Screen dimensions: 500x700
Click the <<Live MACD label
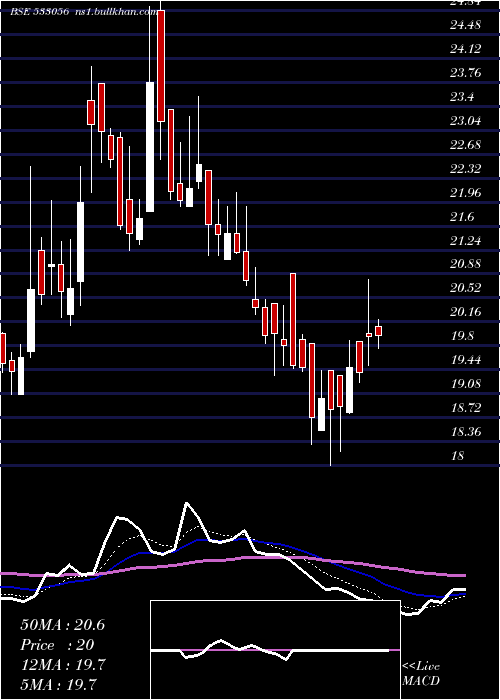click(421, 674)
